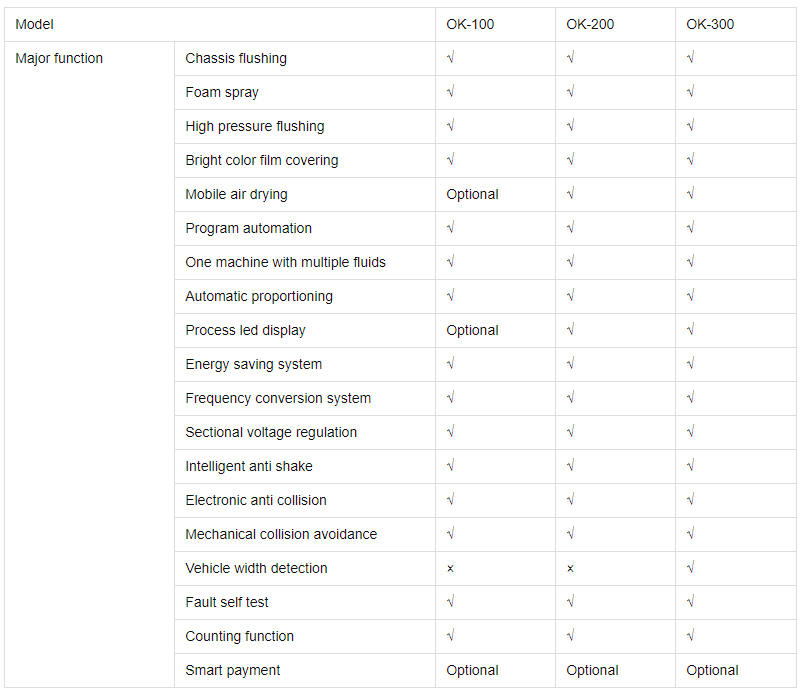Click the OK-100 check mark for Chassis flushing
The width and height of the screenshot is (802, 693).
(451, 58)
